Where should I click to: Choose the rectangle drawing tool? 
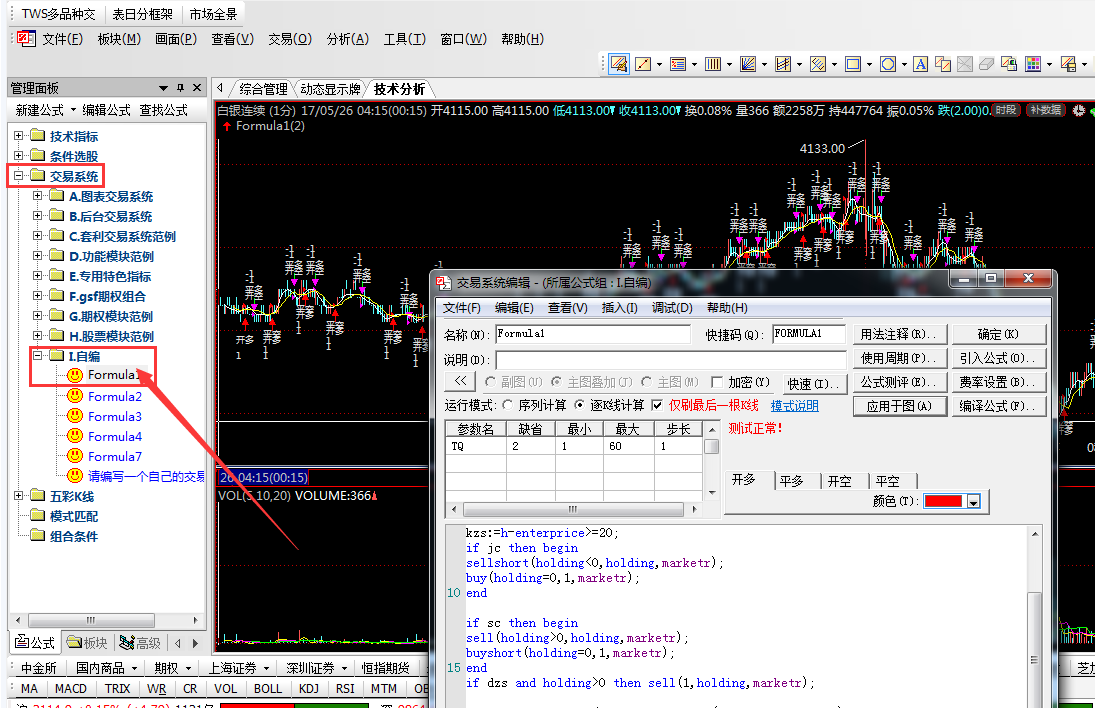click(x=853, y=64)
